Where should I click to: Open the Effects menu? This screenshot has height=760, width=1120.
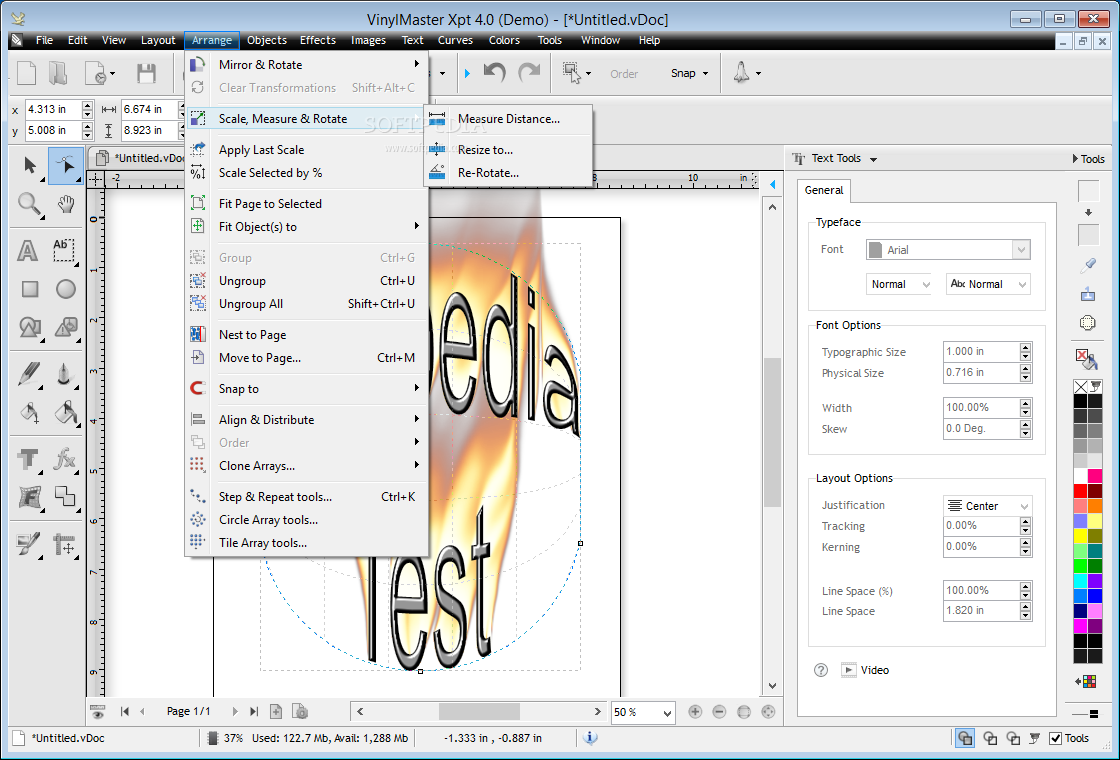[318, 41]
